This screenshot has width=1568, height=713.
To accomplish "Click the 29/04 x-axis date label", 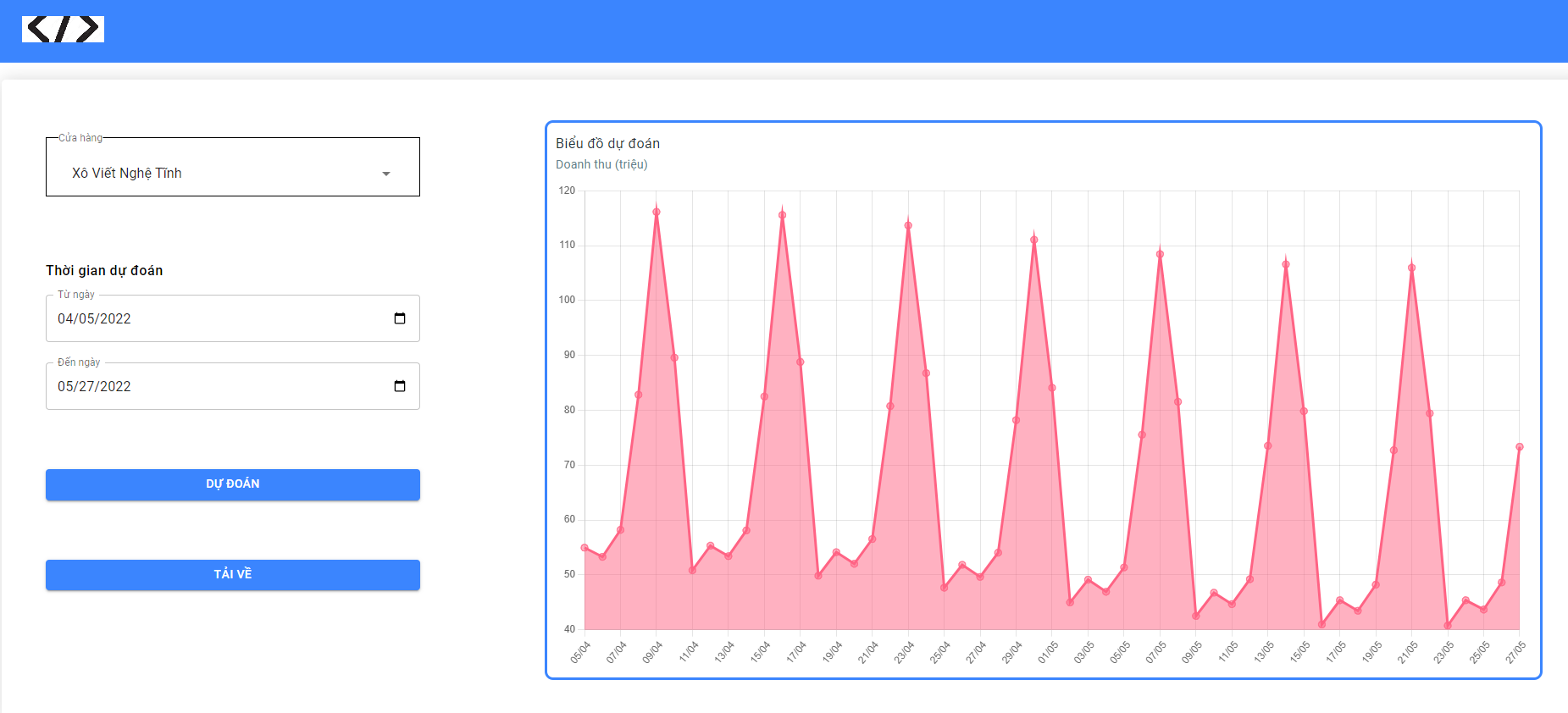I will (x=1011, y=651).
